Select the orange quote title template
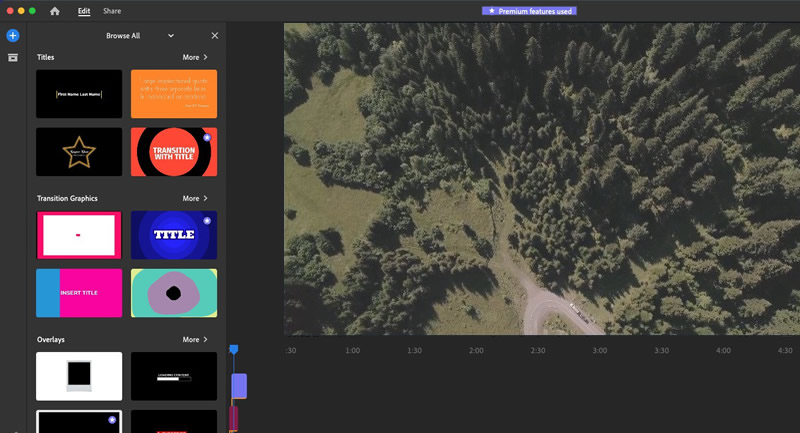The height and width of the screenshot is (433, 800). click(174, 94)
